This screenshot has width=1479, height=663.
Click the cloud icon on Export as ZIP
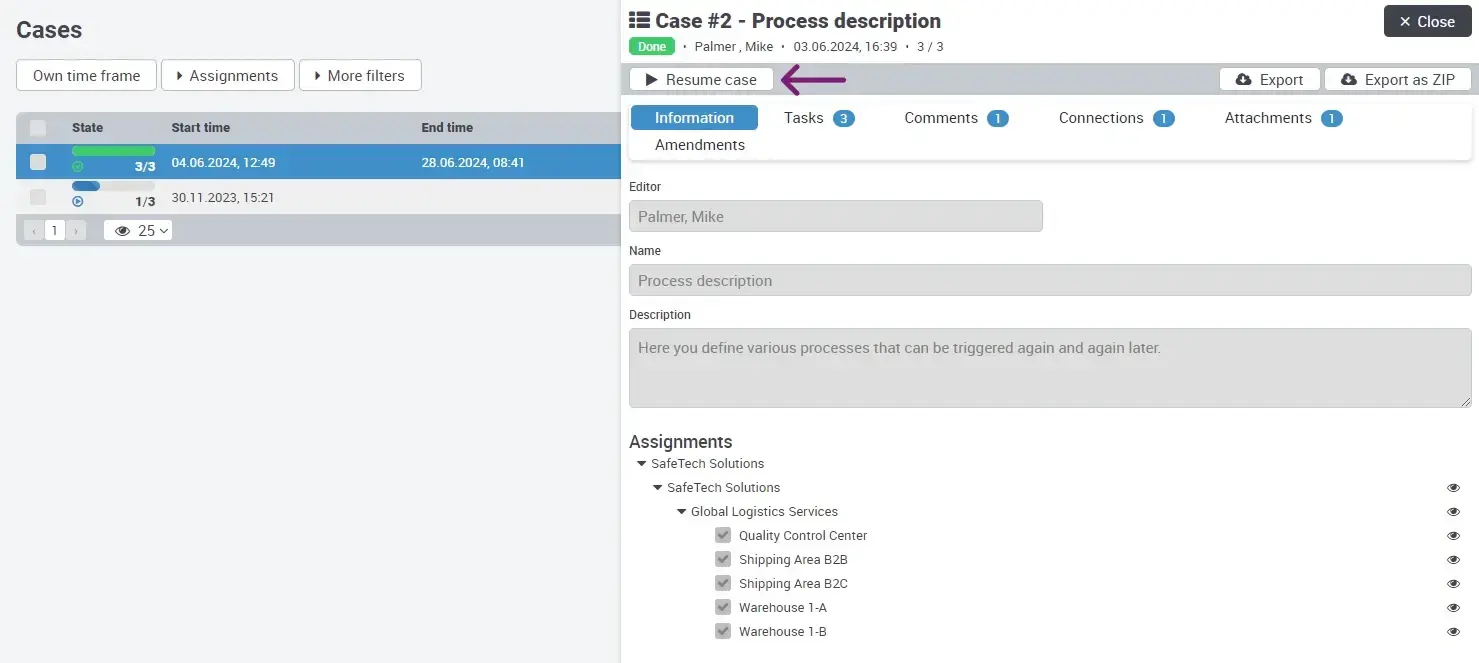coord(1348,80)
